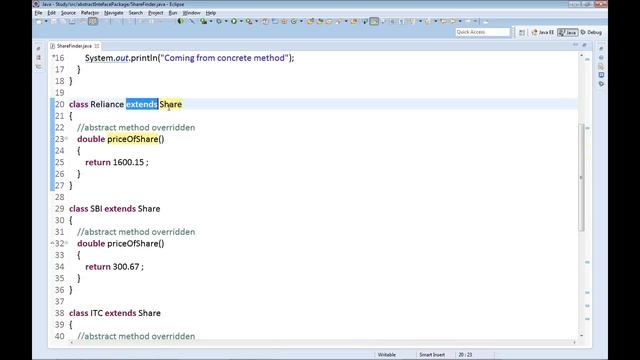Click the blue fourth icon in right trim

(x=601, y=75)
